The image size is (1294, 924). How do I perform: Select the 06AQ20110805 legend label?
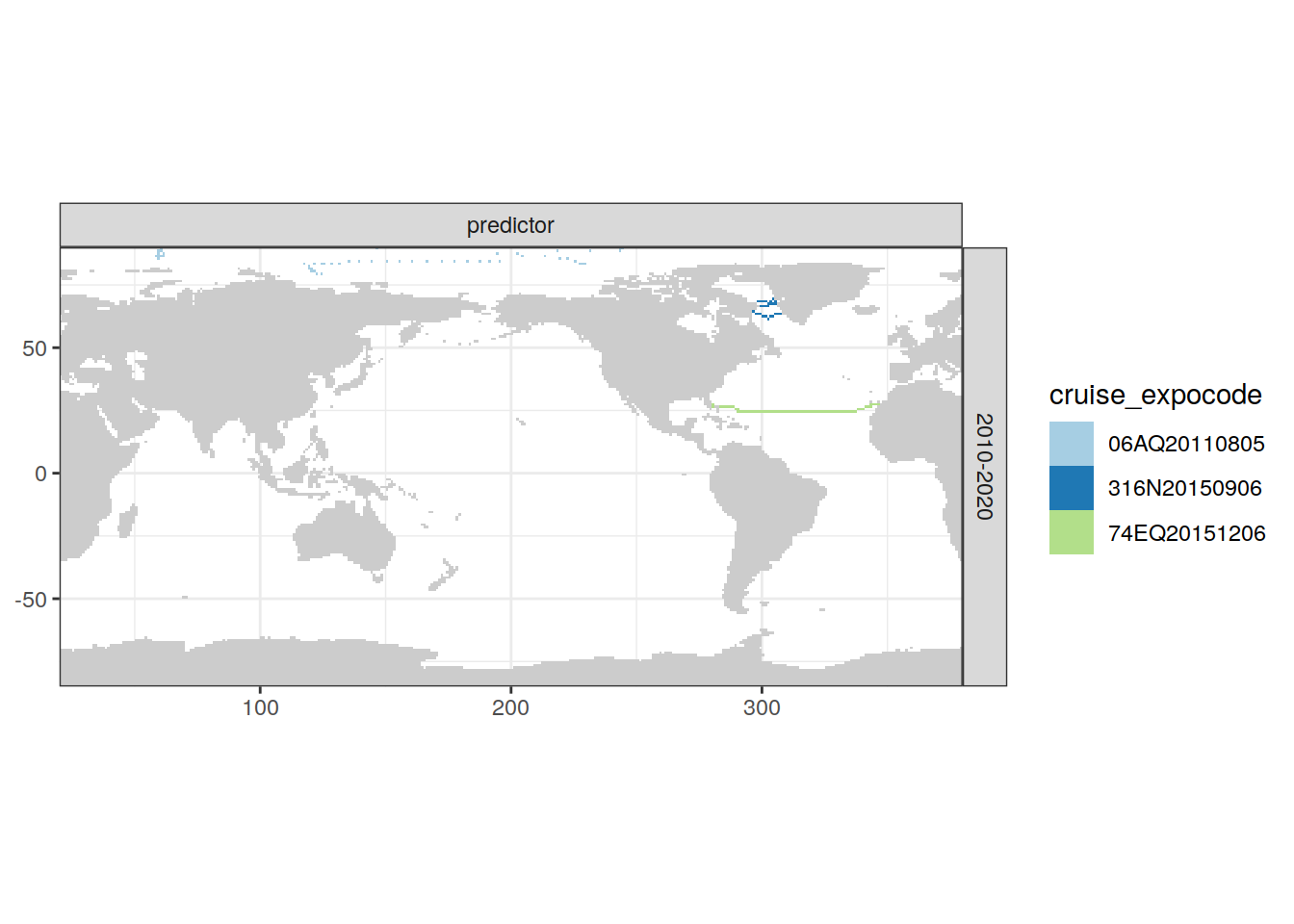click(1185, 444)
